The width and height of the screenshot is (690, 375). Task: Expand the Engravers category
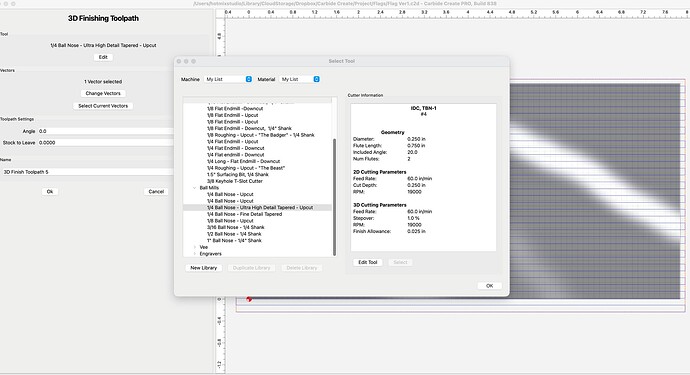pos(195,254)
